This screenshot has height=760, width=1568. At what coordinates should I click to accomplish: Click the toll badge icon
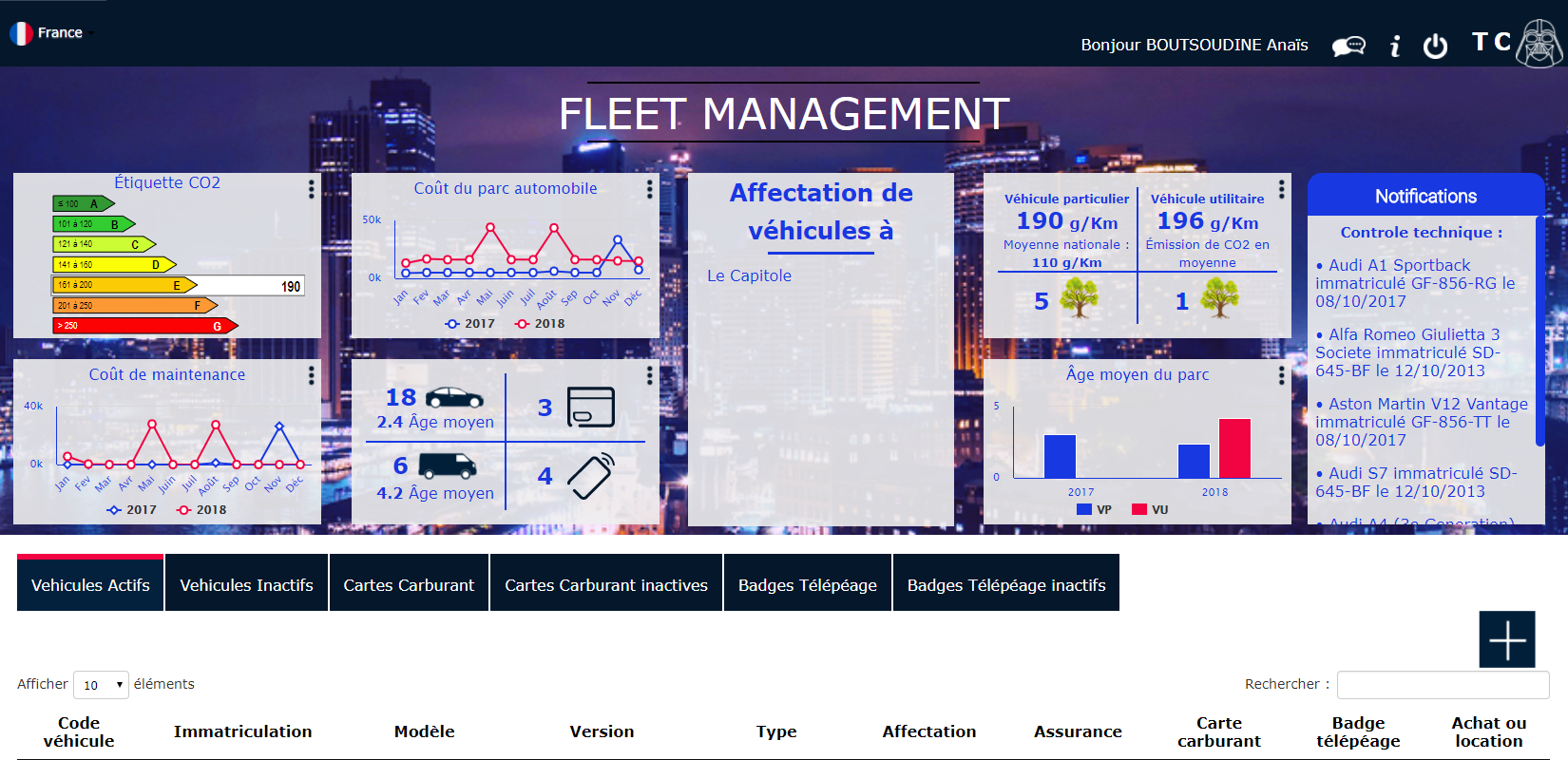click(x=591, y=475)
